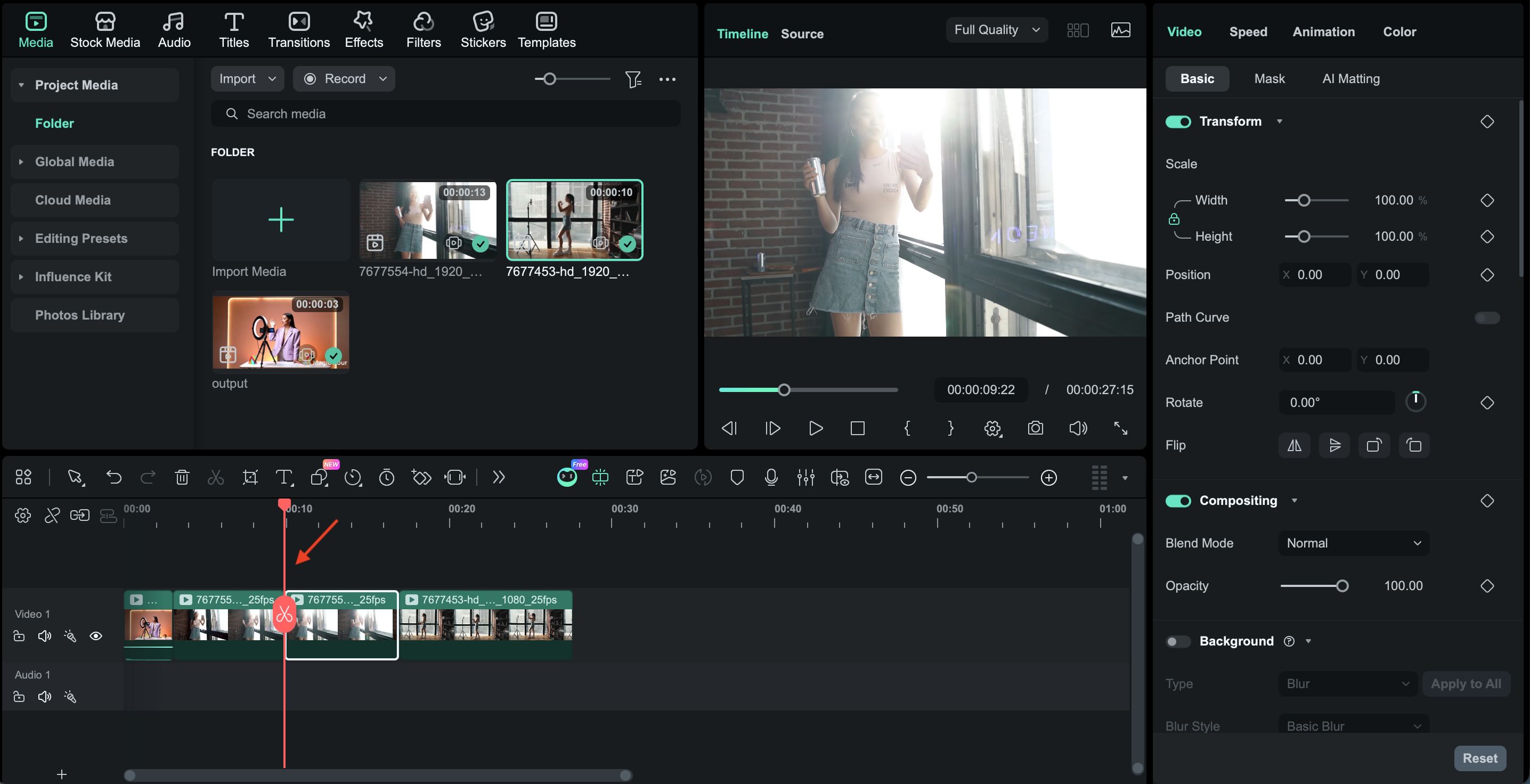The image size is (1530, 784).
Task: Disable the Transform toggle
Action: [1178, 122]
